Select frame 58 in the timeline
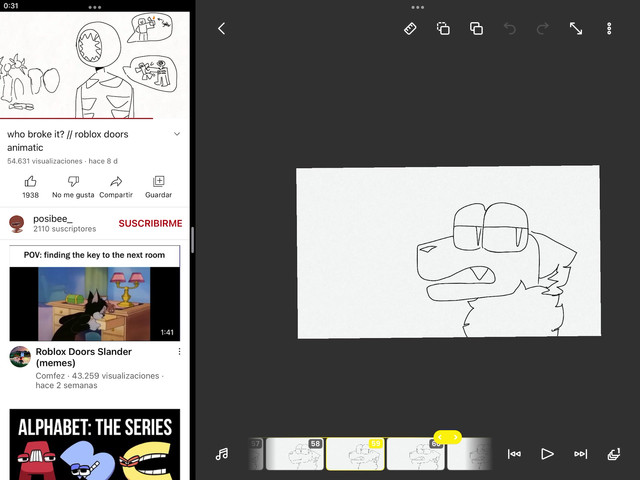640x480 pixels. pyautogui.click(x=295, y=454)
